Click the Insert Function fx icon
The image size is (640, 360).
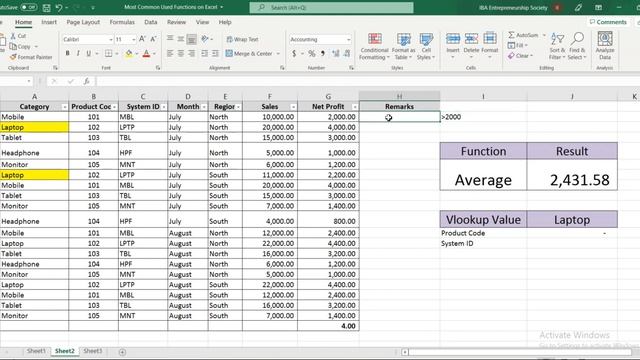[x=87, y=81]
